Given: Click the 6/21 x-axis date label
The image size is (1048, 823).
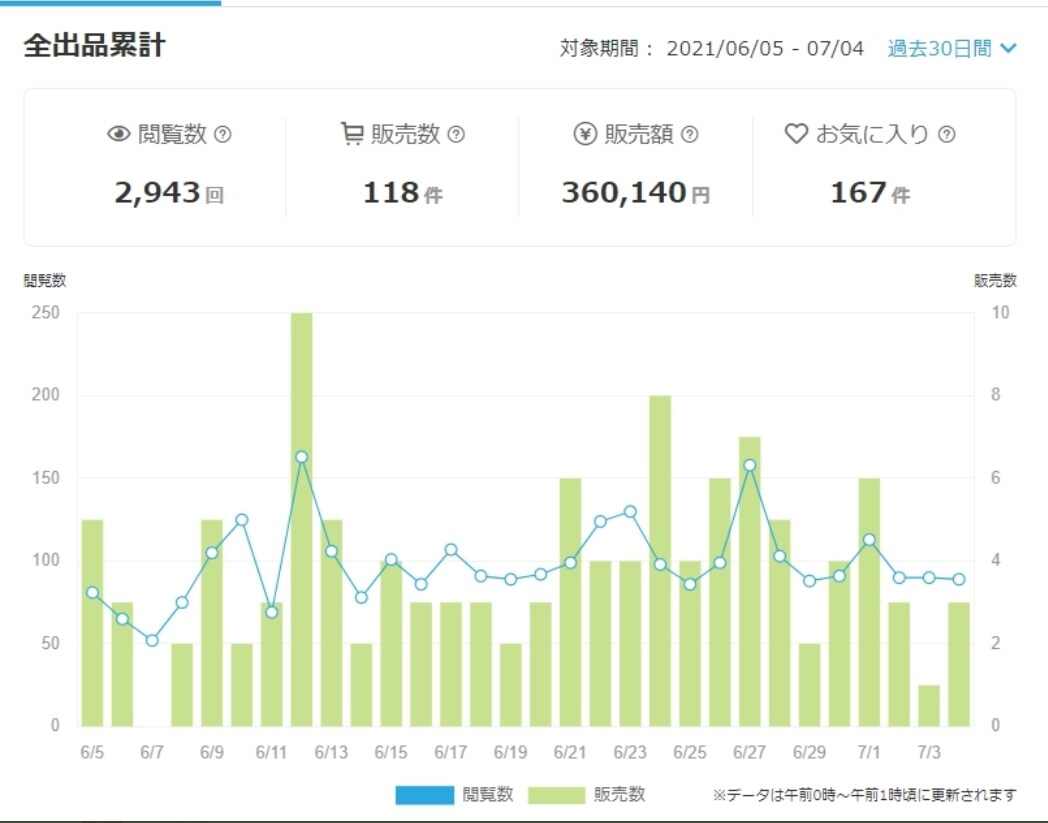Looking at the screenshot, I should pos(570,752).
